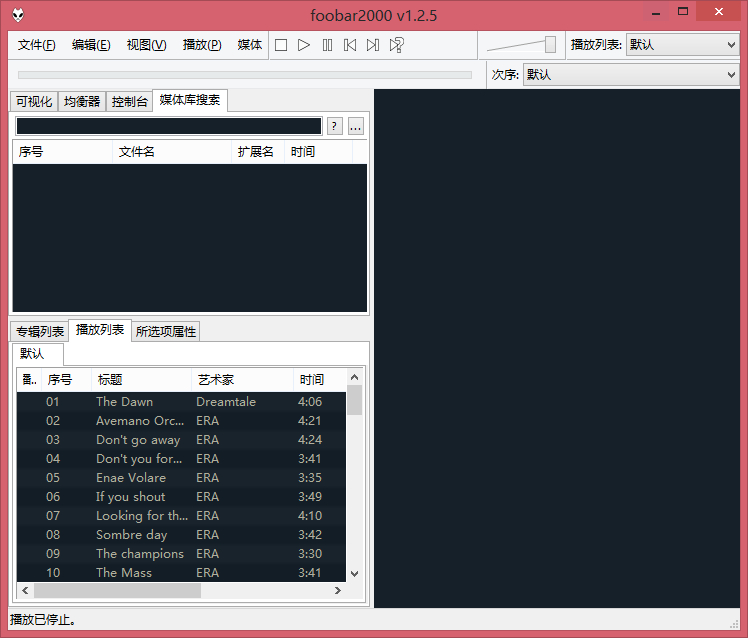Expand the 次序 playback order dropdown
This screenshot has height=638, width=748.
(631, 74)
